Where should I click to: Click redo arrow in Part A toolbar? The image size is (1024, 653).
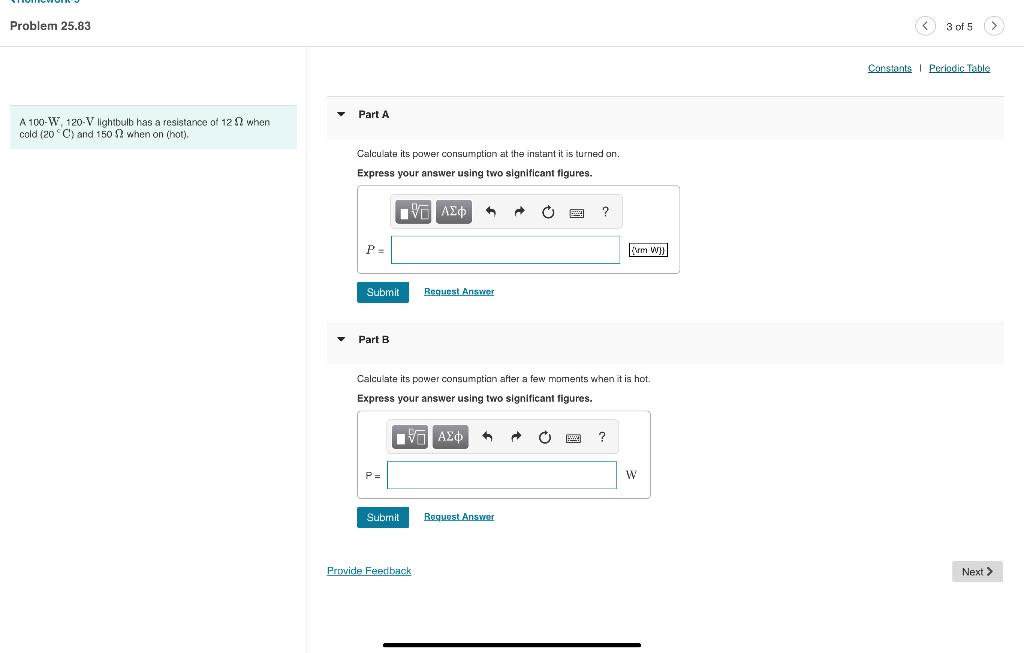(x=519, y=212)
